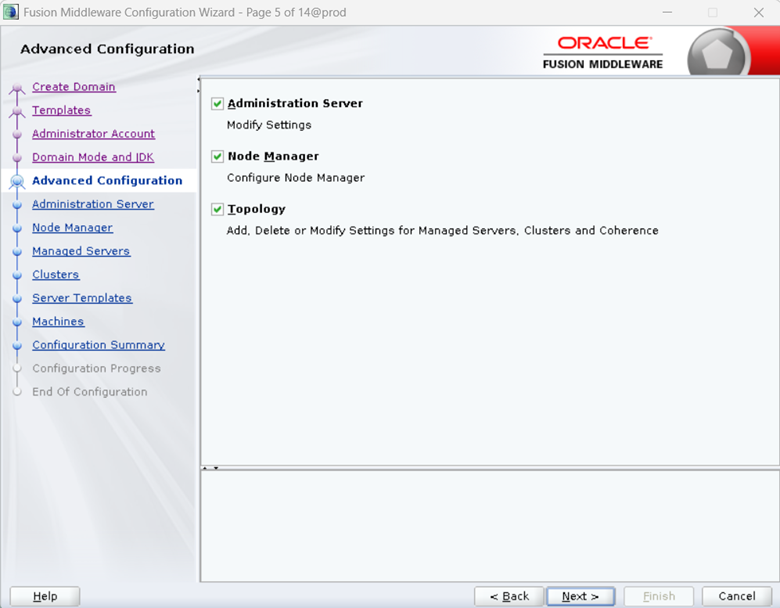Click the split pane collapse arrows above message area
Image resolution: width=780 pixels, height=608 pixels.
coord(210,468)
